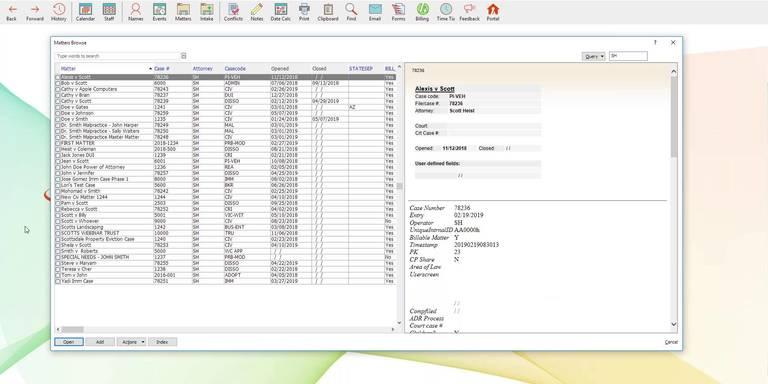Open the Calendar tool
This screenshot has width=768, height=384.
85,12
